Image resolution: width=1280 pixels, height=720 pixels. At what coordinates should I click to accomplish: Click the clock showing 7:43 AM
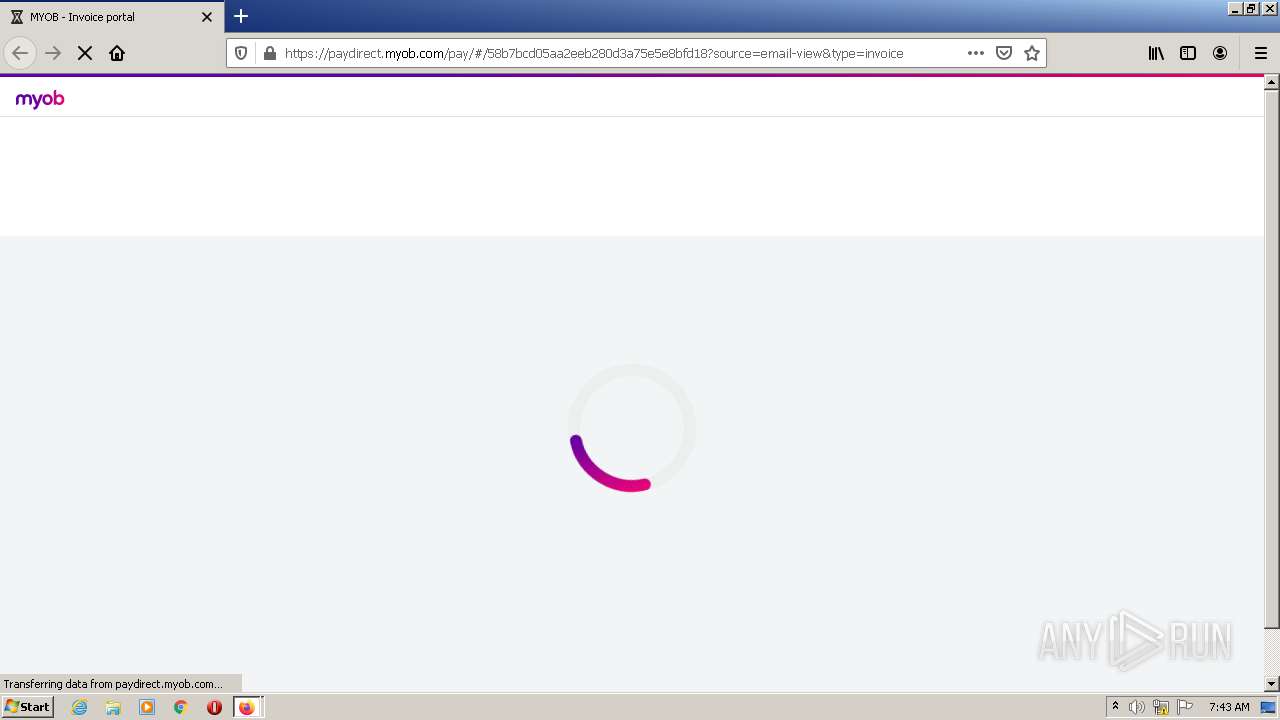point(1229,707)
